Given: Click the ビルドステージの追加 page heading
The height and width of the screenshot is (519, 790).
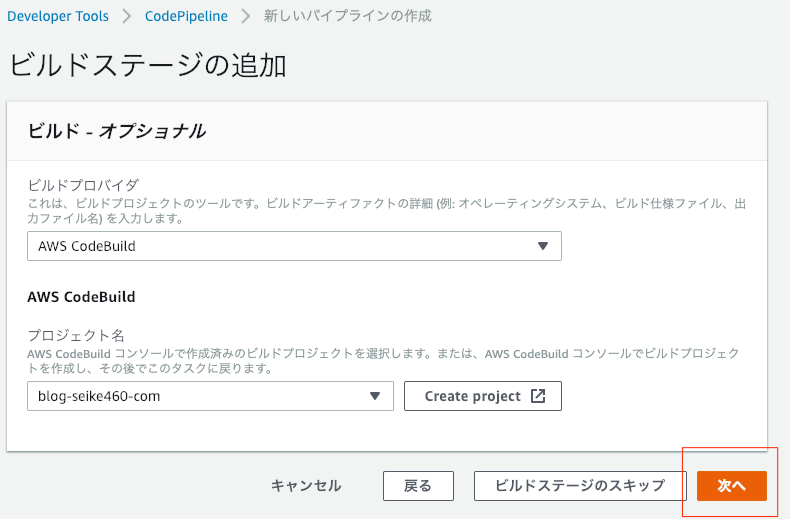Looking at the screenshot, I should (148, 66).
